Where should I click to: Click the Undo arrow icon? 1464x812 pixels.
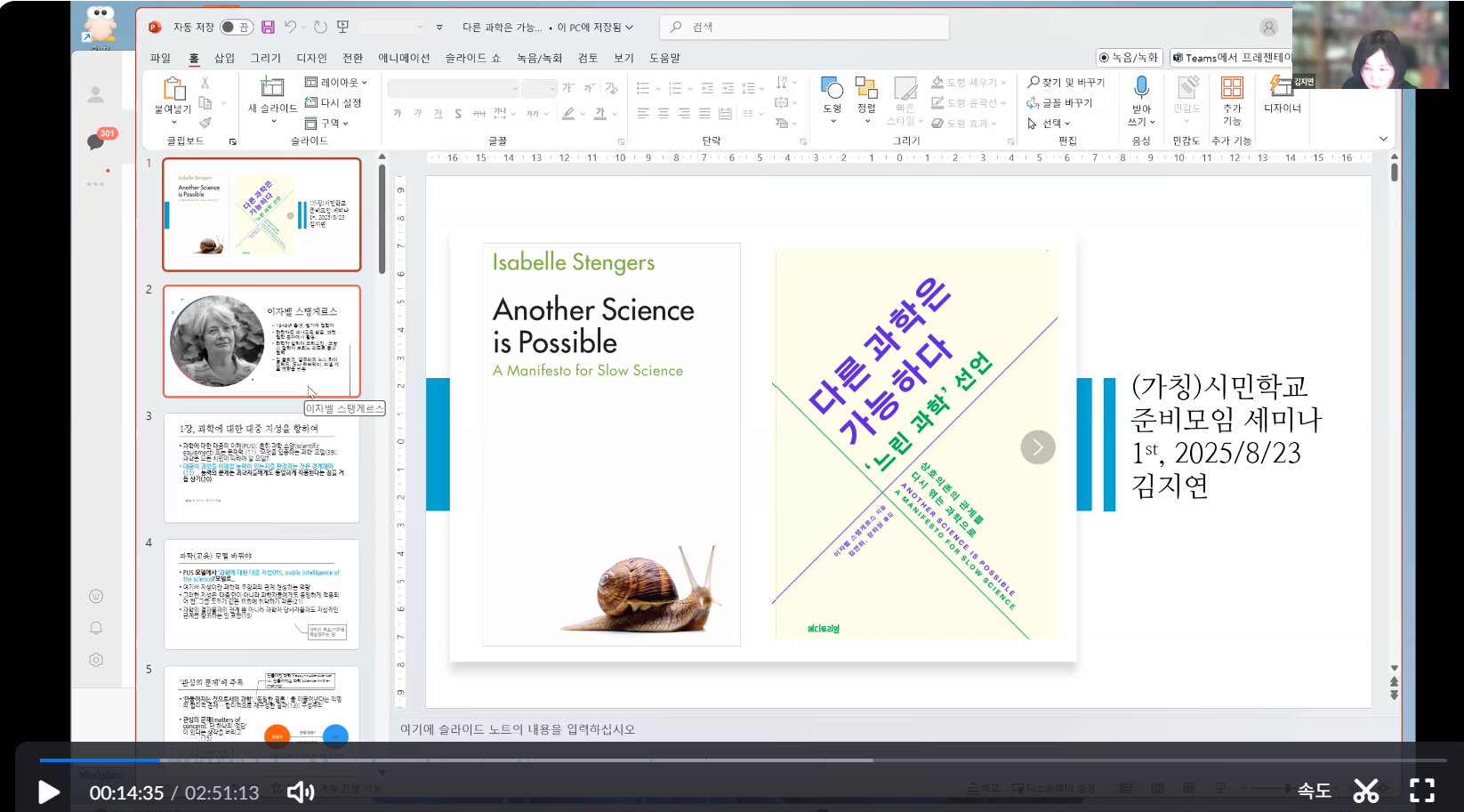tap(290, 27)
